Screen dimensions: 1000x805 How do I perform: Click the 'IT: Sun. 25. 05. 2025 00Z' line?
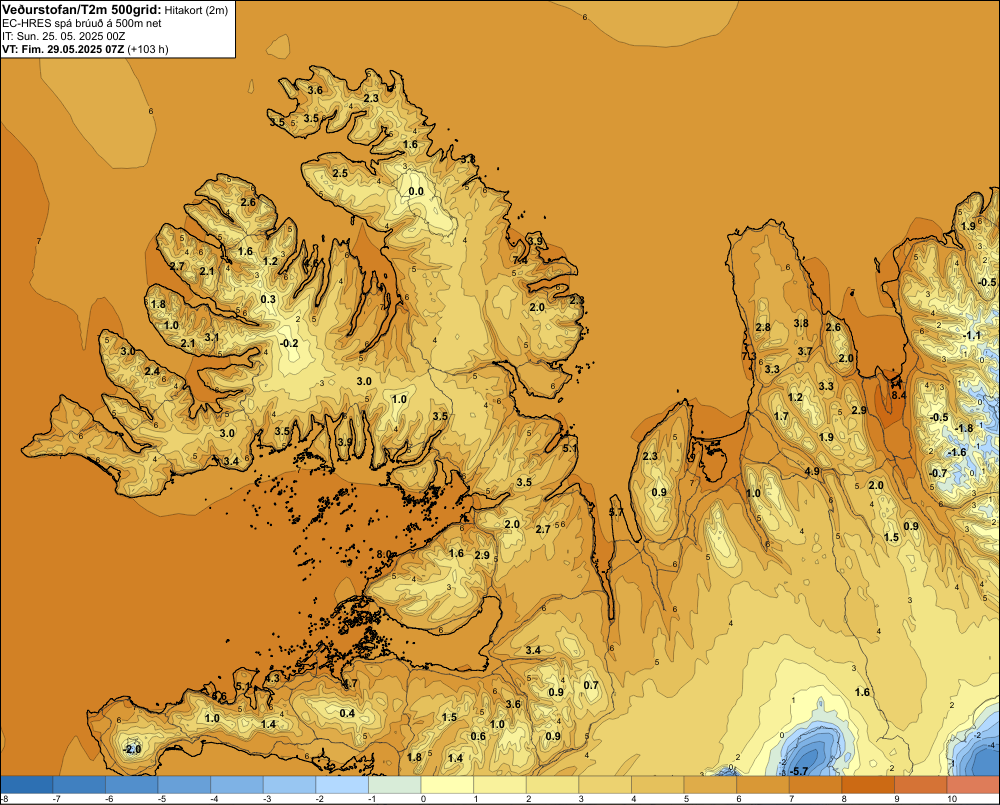[x=64, y=36]
